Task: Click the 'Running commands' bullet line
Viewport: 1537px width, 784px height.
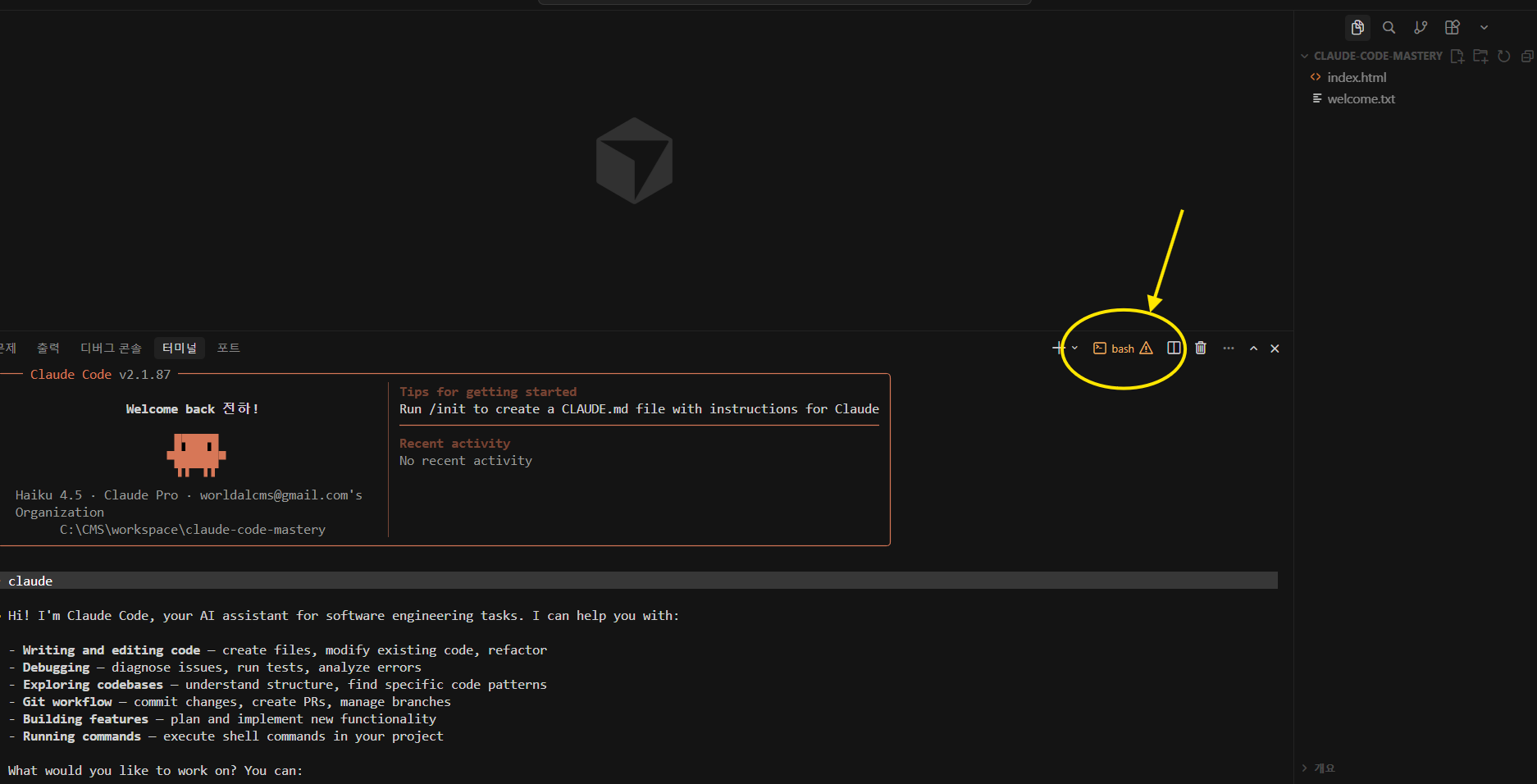Action: point(226,736)
